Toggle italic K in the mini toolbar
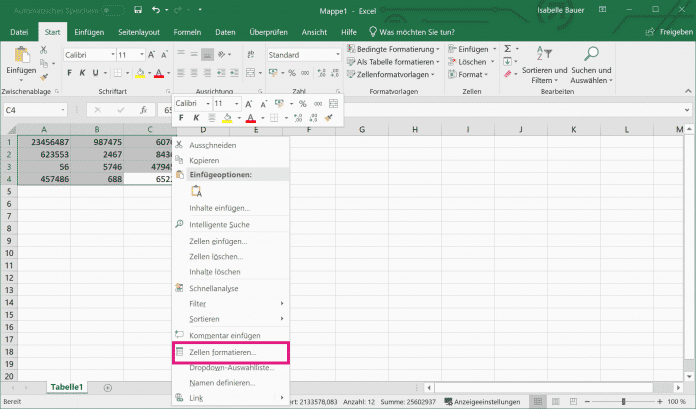 (196, 117)
